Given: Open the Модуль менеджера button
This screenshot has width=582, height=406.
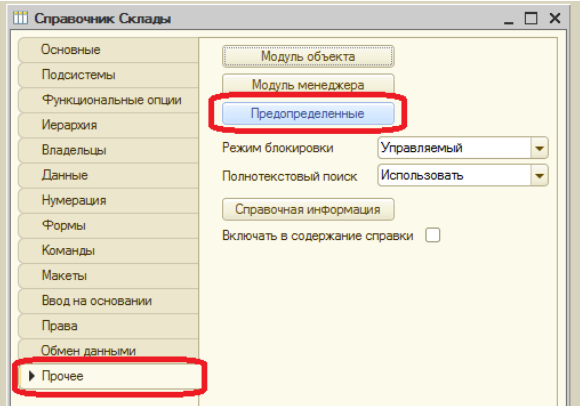Looking at the screenshot, I should click(308, 85).
